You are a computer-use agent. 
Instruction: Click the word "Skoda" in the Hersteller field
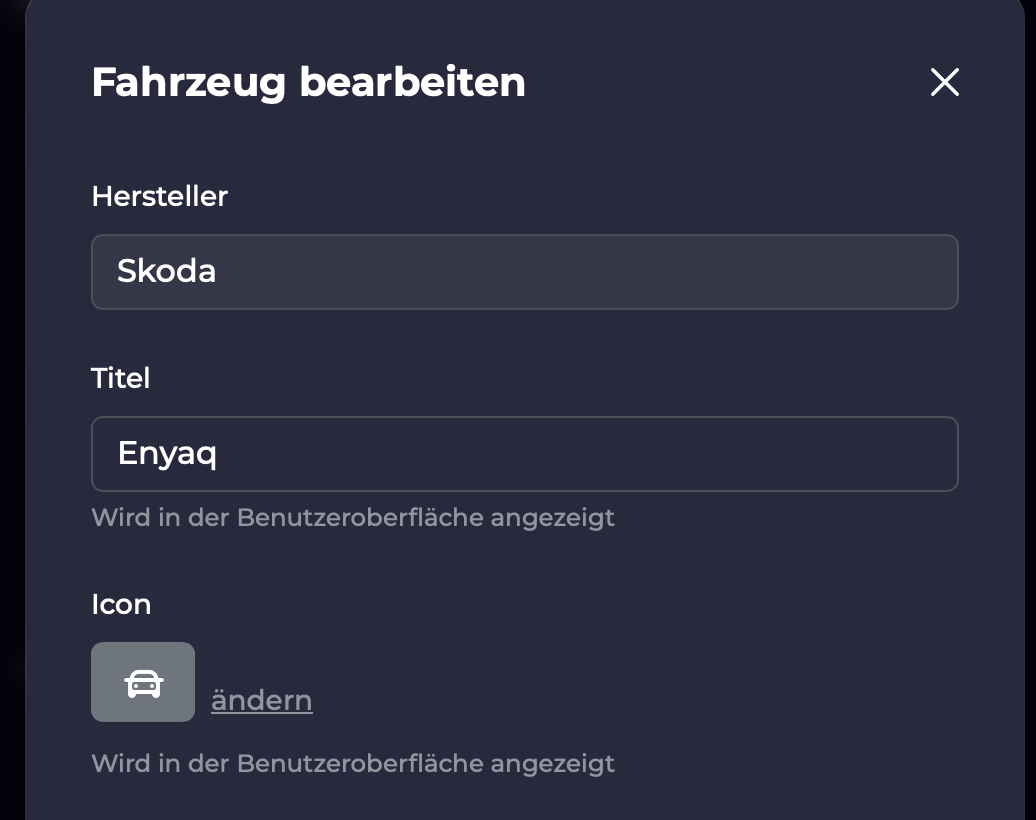(x=167, y=272)
